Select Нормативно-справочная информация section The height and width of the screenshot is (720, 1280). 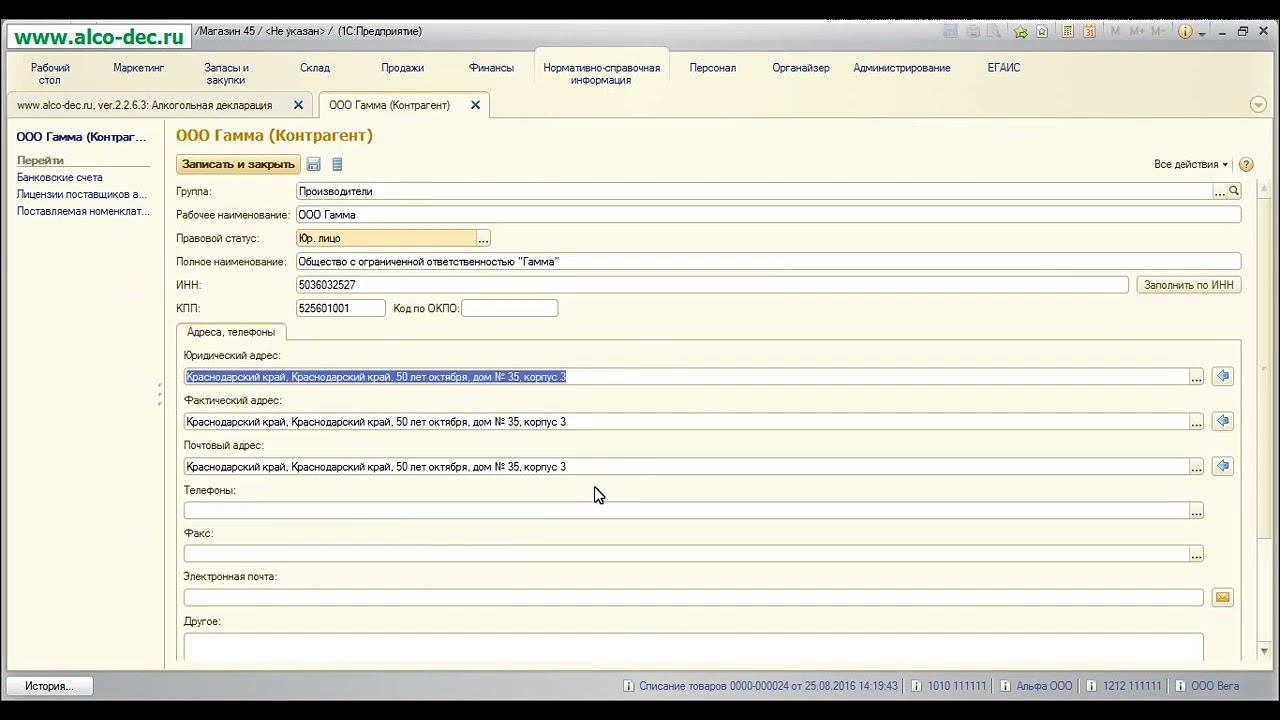tap(602, 73)
